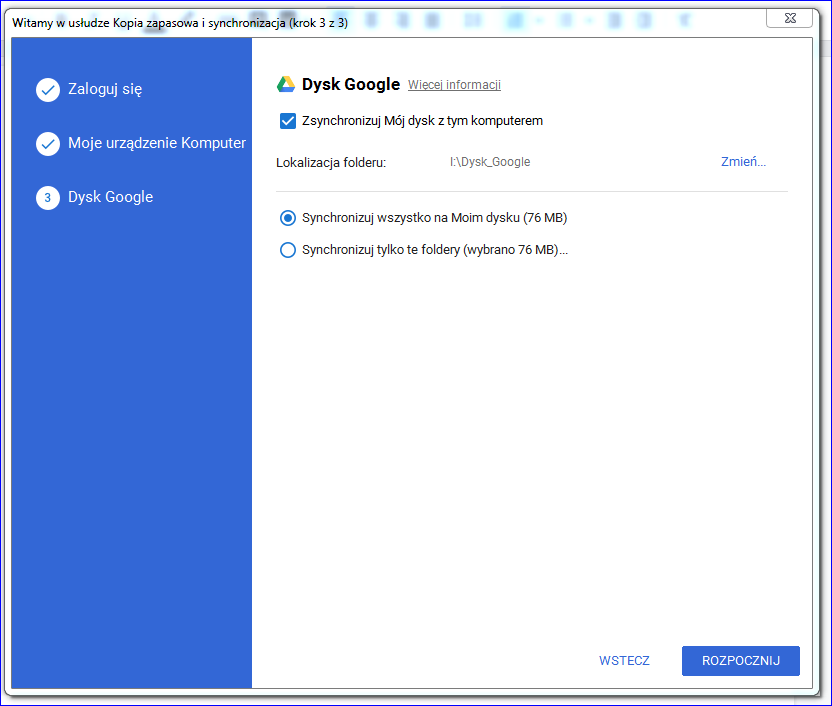Click the checkmark icon beside Moje urządzenie Komputer
832x706 pixels.
click(x=48, y=144)
